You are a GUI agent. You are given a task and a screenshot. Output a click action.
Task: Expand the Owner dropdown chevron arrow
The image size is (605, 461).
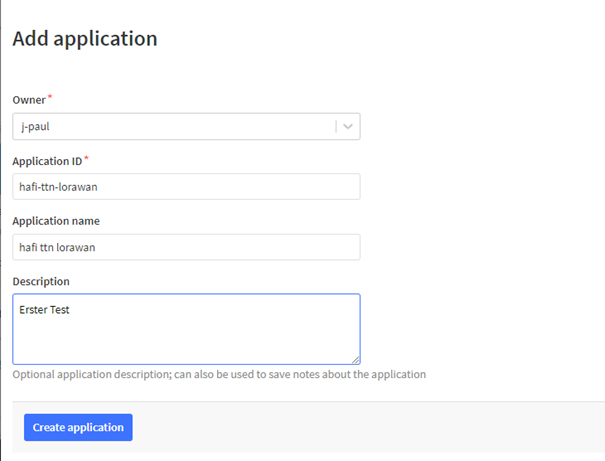tap(348, 127)
